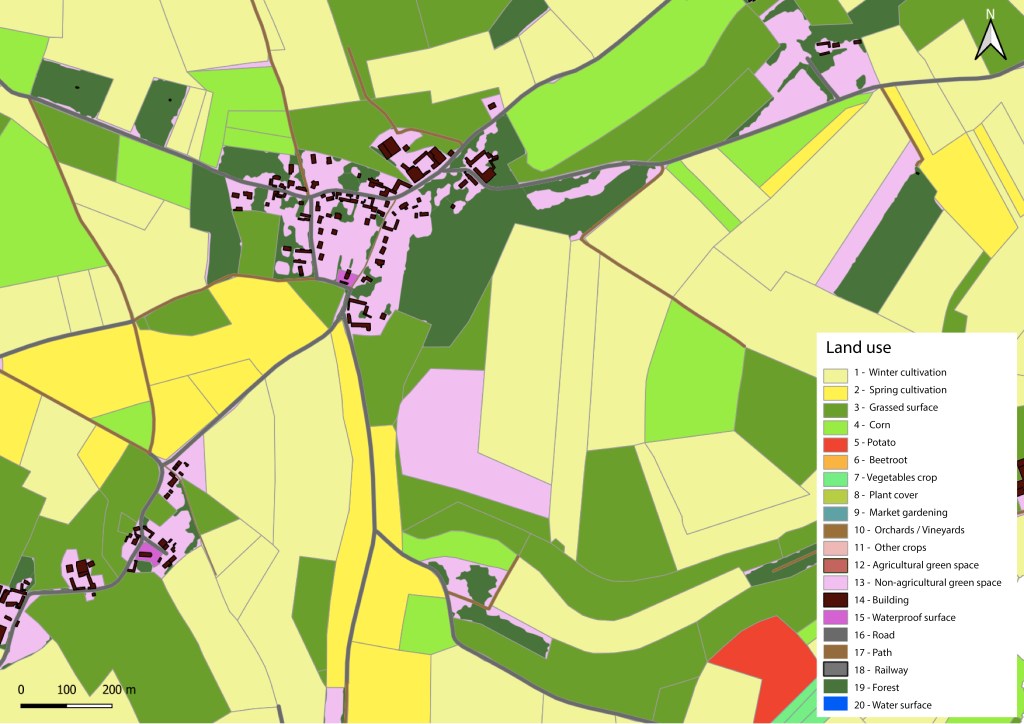
Task: Click the north arrow compass icon
Action: (x=989, y=36)
